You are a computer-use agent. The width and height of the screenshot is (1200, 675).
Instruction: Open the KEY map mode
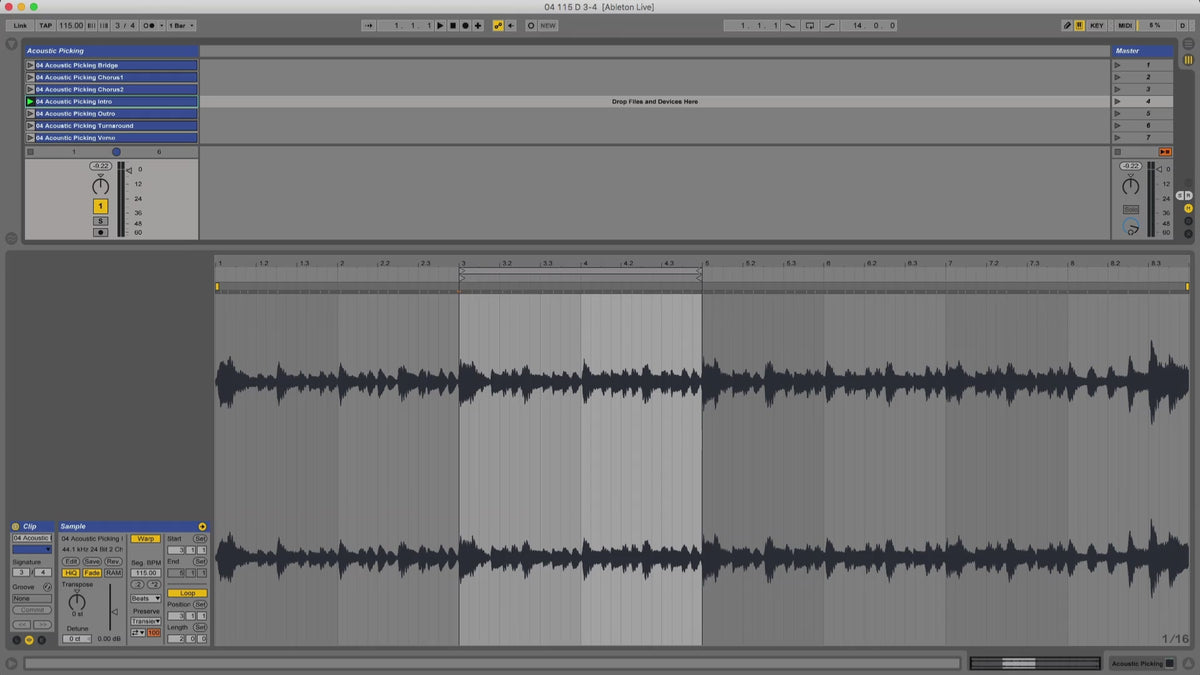(1097, 25)
